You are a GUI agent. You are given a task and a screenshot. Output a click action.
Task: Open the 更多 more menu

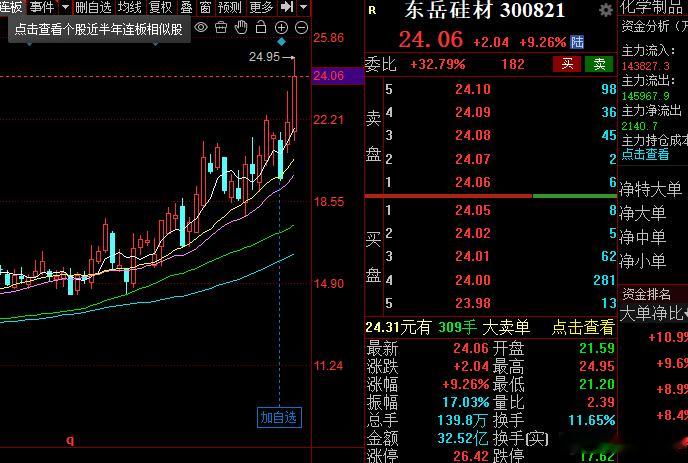point(262,7)
